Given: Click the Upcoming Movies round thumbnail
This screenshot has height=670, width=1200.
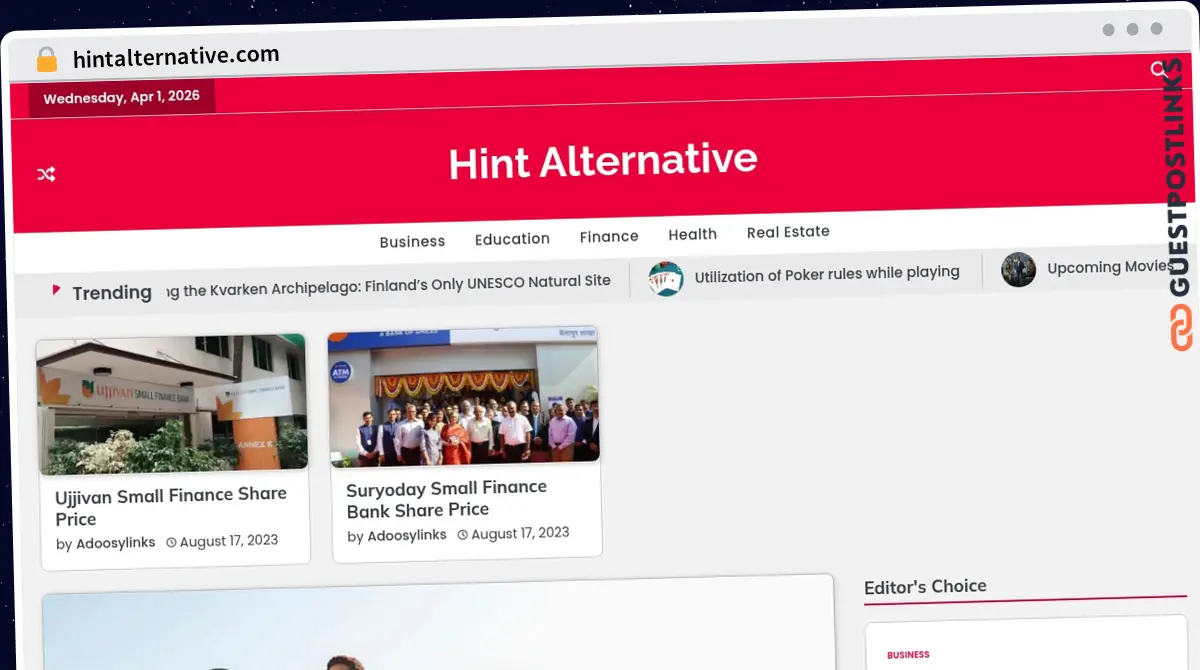Looking at the screenshot, I should click(1018, 270).
